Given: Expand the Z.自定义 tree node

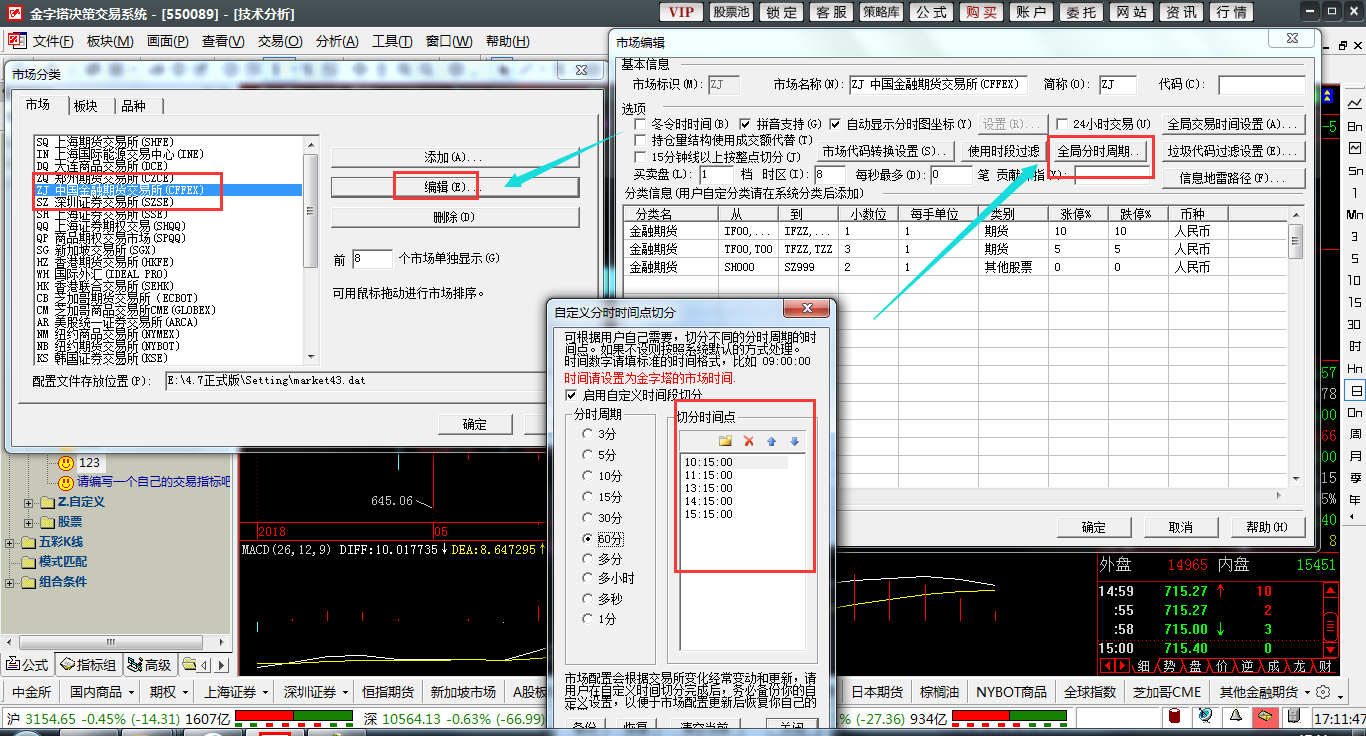Looking at the screenshot, I should pyautogui.click(x=29, y=502).
